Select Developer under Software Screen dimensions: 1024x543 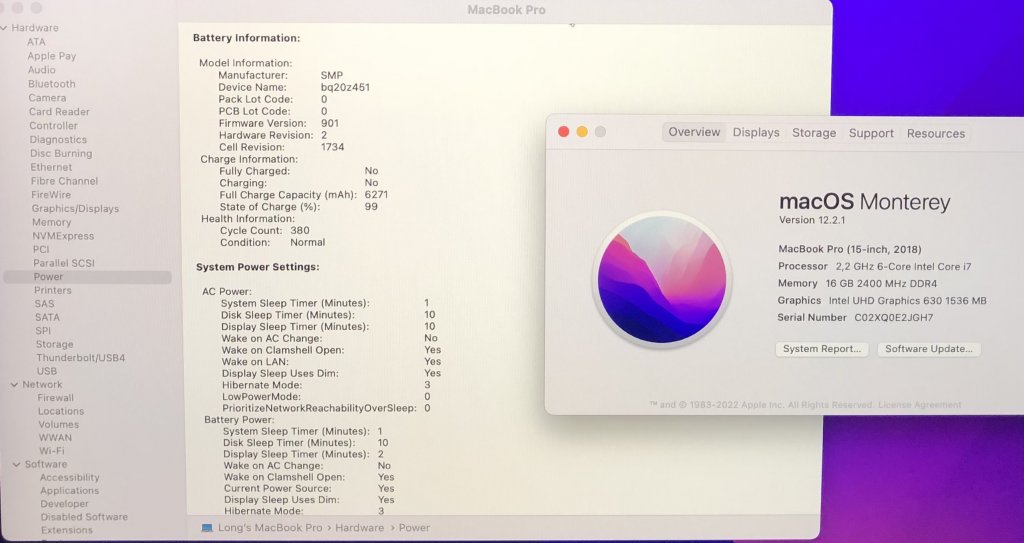[64, 504]
